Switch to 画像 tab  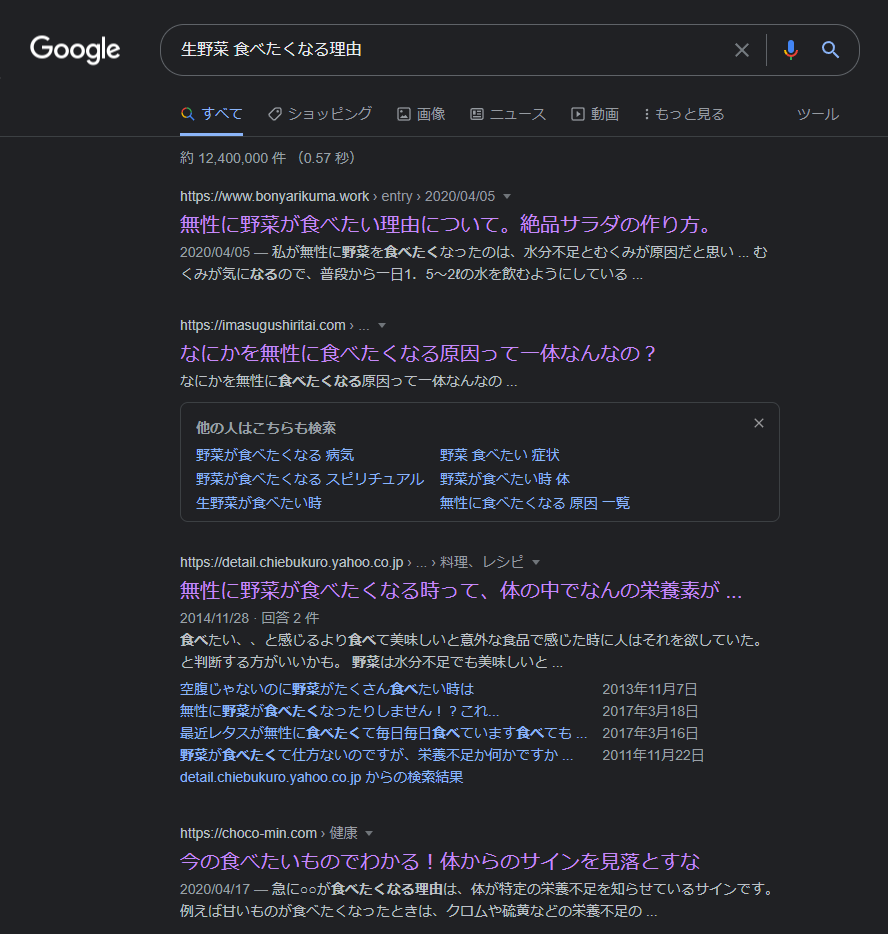(x=421, y=114)
